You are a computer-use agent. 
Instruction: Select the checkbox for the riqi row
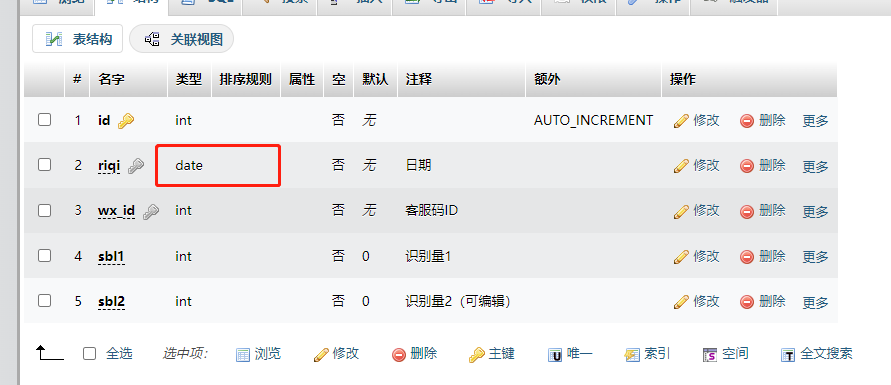pos(44,165)
